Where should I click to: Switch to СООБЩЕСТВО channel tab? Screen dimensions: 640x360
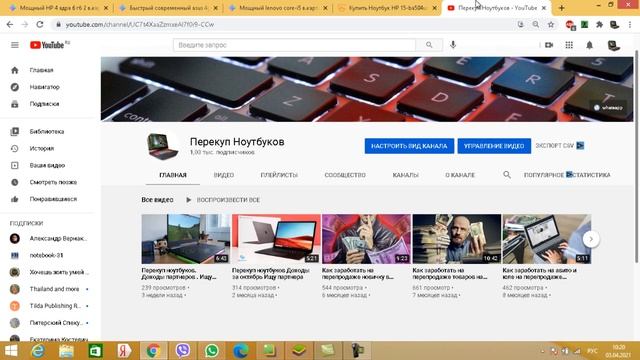pos(345,175)
